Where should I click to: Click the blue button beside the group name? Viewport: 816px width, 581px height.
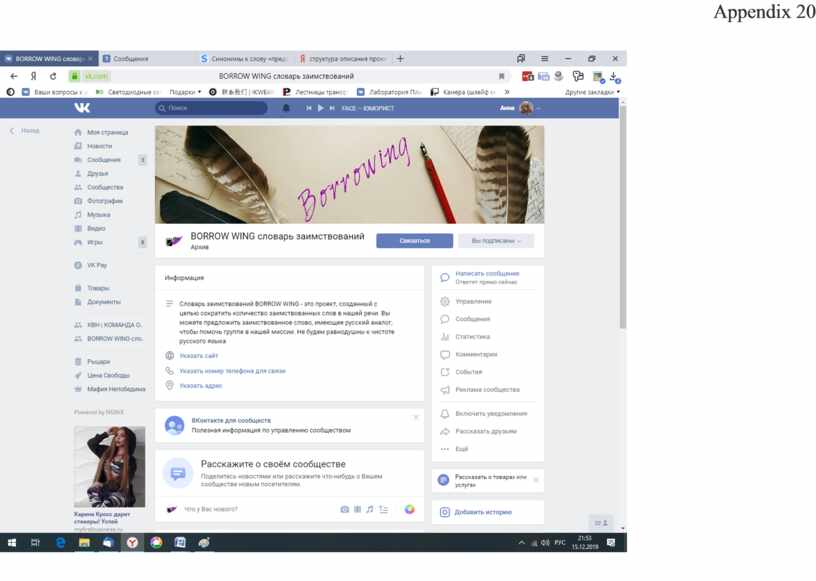point(414,241)
